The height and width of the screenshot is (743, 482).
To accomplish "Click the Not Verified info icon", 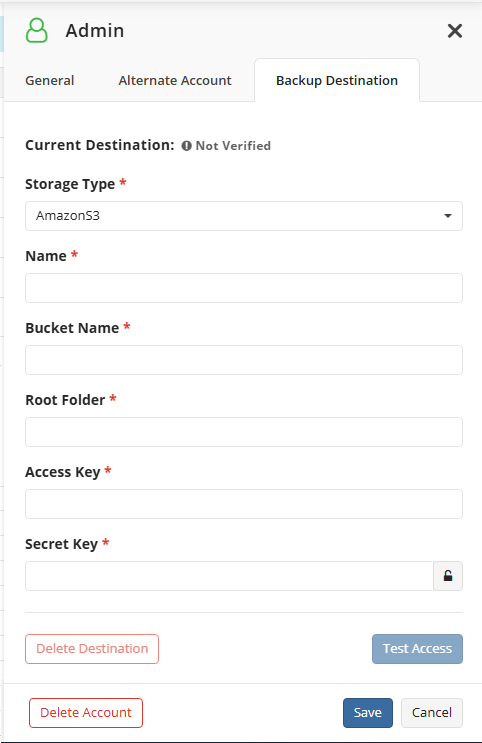I will [x=187, y=145].
